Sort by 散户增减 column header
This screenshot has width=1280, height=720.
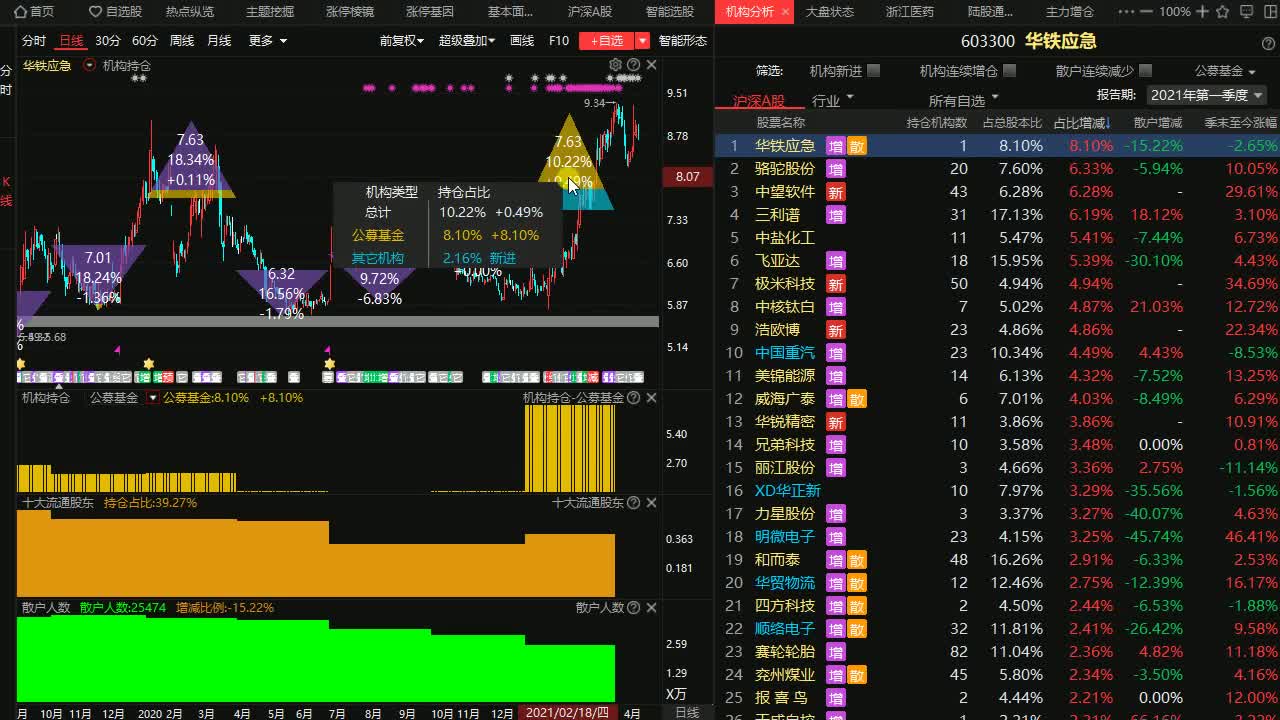[1158, 123]
